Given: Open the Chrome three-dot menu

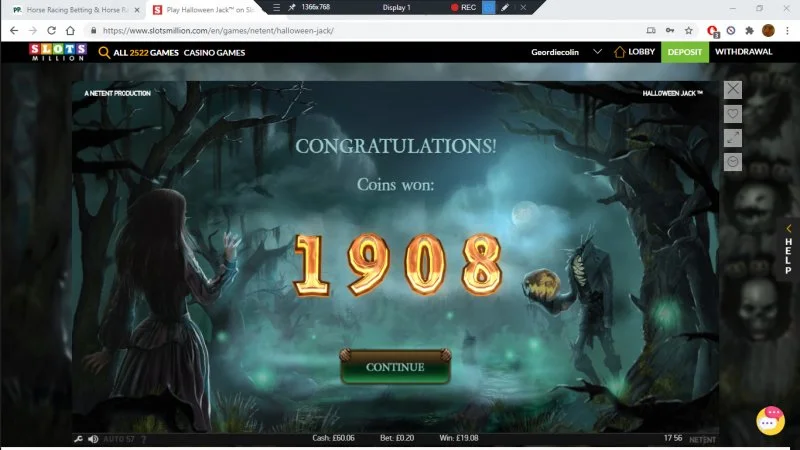Looking at the screenshot, I should tap(788, 31).
